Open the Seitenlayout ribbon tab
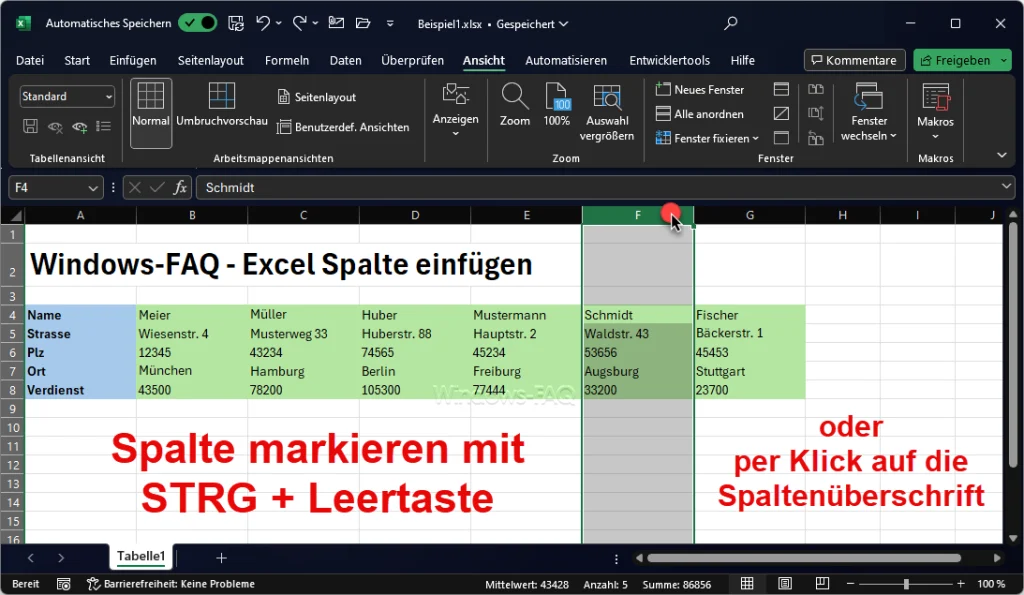Image resolution: width=1024 pixels, height=595 pixels. [210, 60]
